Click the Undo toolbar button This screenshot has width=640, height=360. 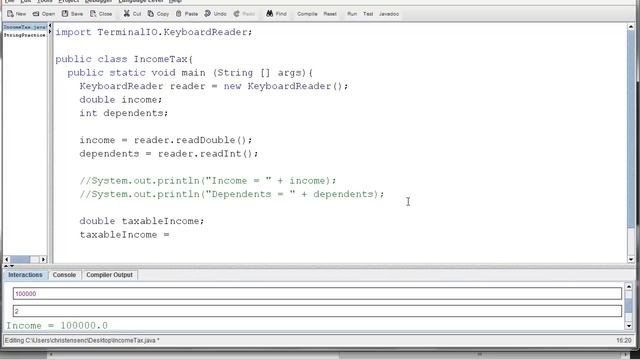coord(215,14)
